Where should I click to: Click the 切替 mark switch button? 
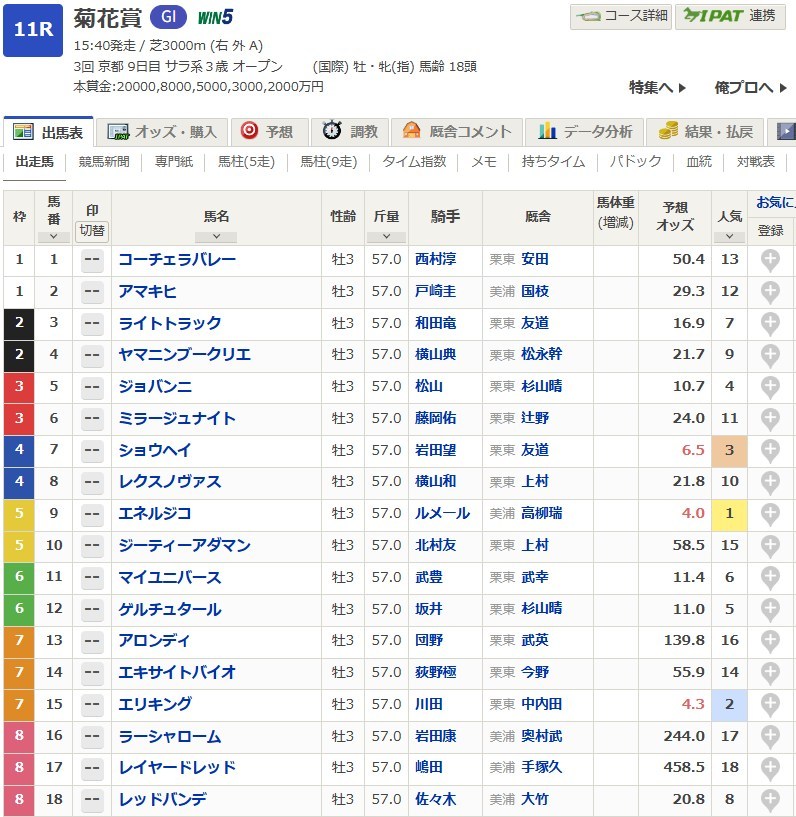pyautogui.click(x=92, y=230)
